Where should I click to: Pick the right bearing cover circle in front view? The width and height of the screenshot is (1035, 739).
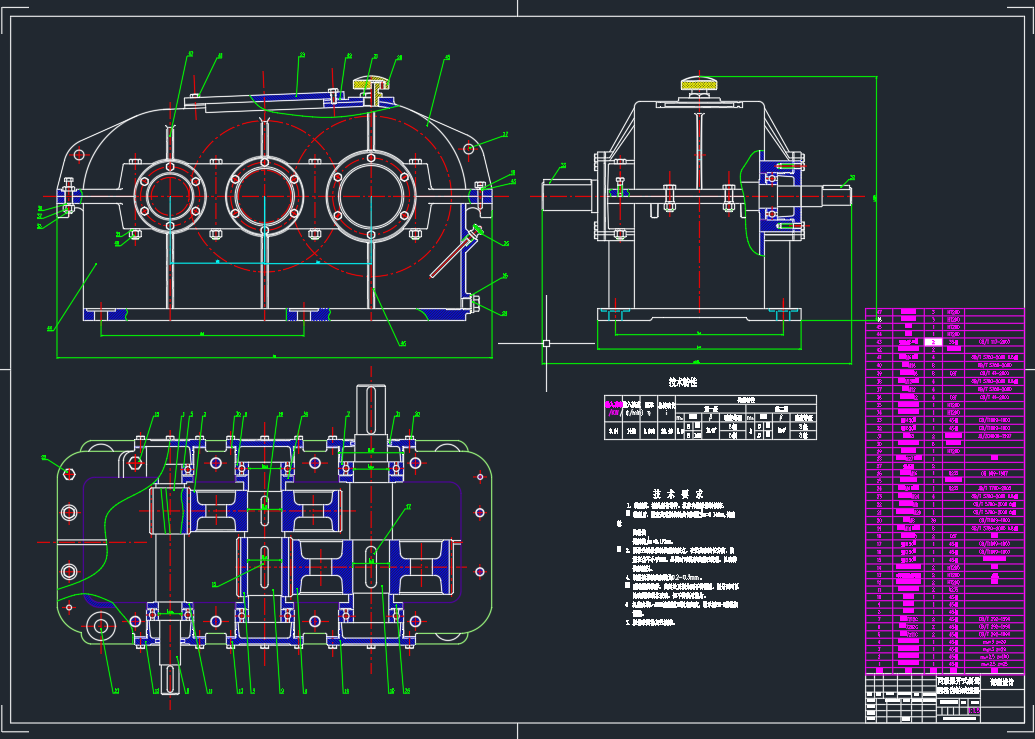click(x=371, y=196)
